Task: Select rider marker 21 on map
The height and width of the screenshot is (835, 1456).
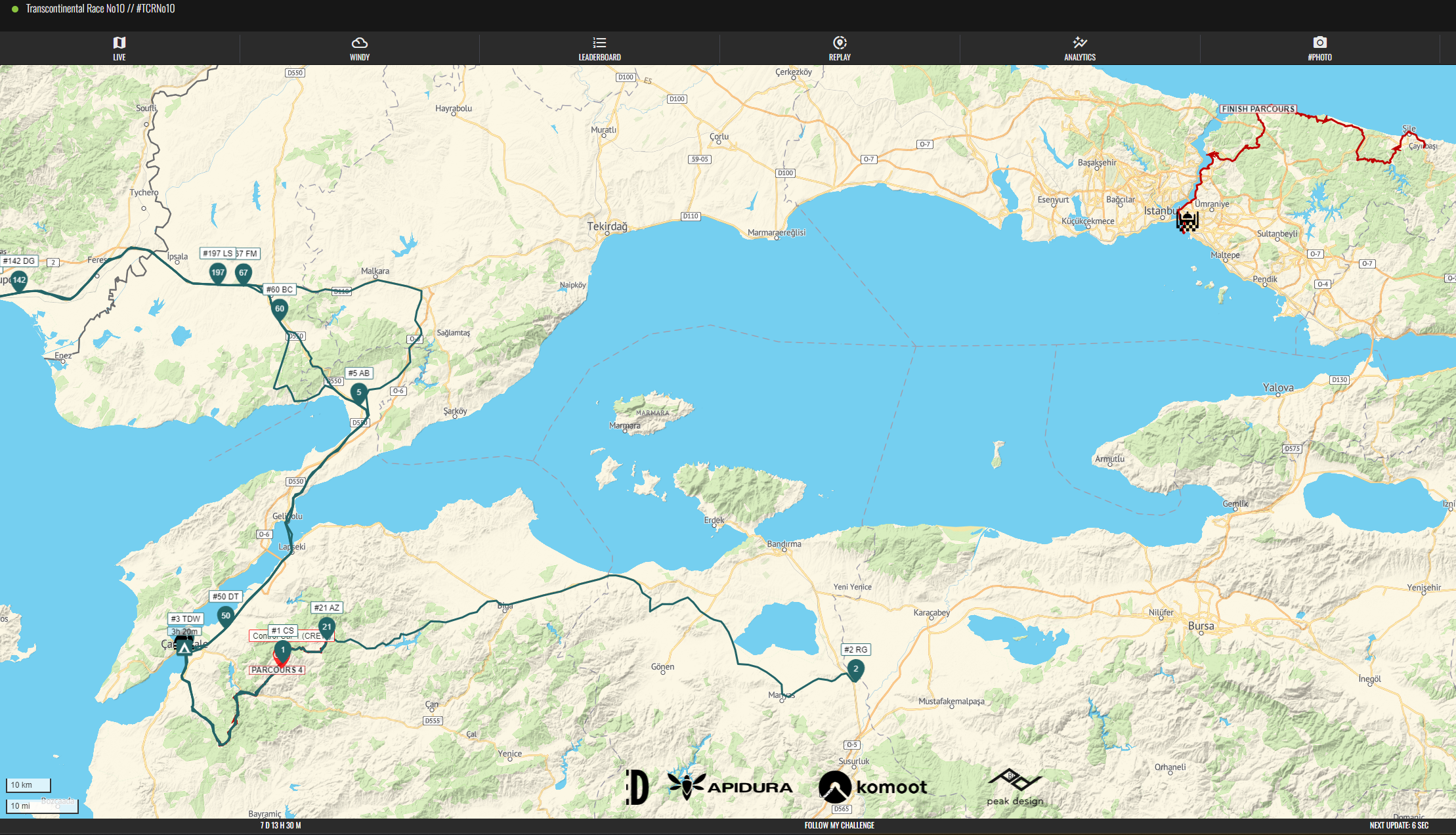Action: pyautogui.click(x=326, y=628)
